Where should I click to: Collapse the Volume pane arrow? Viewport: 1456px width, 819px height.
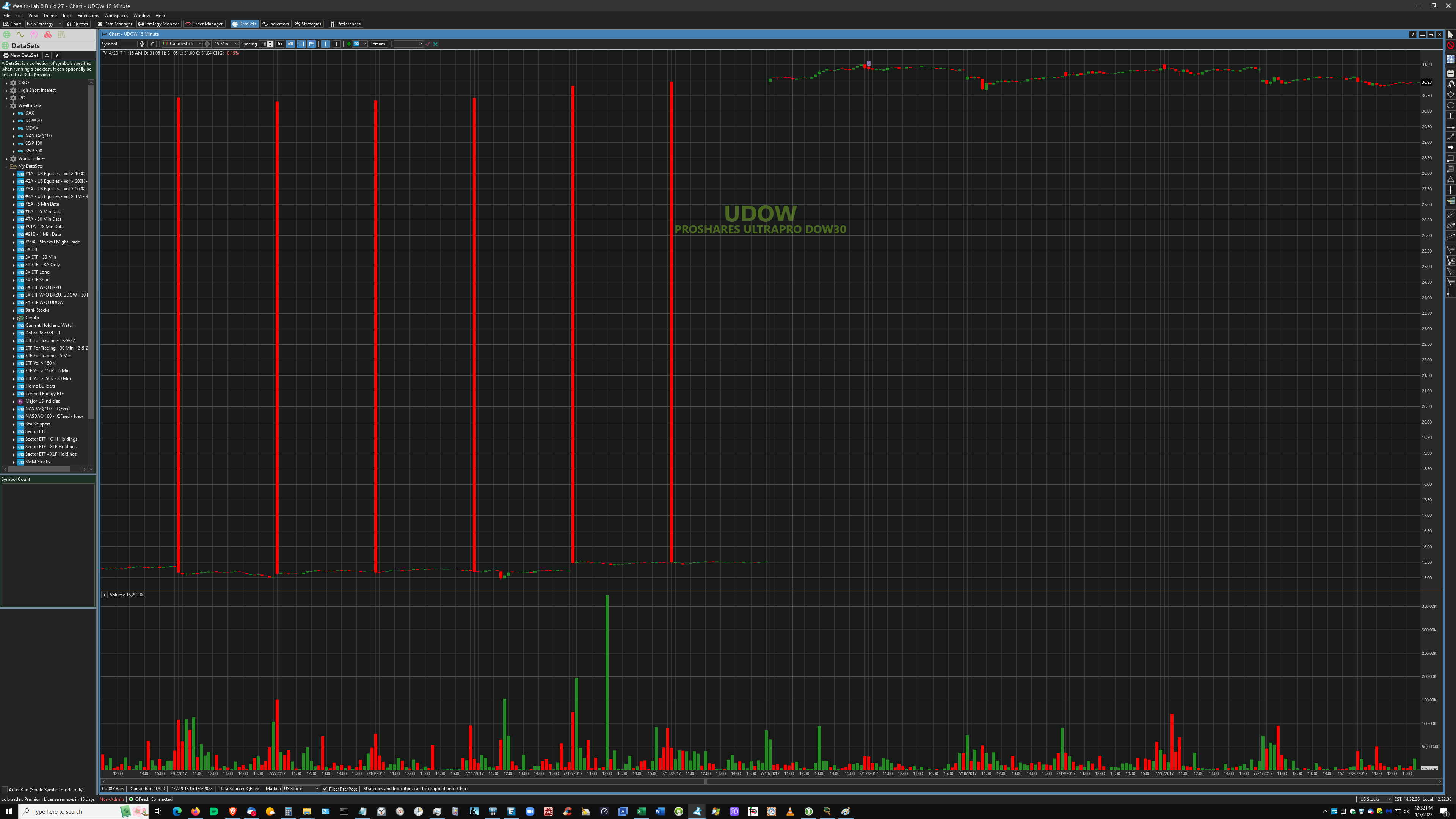coord(105,595)
